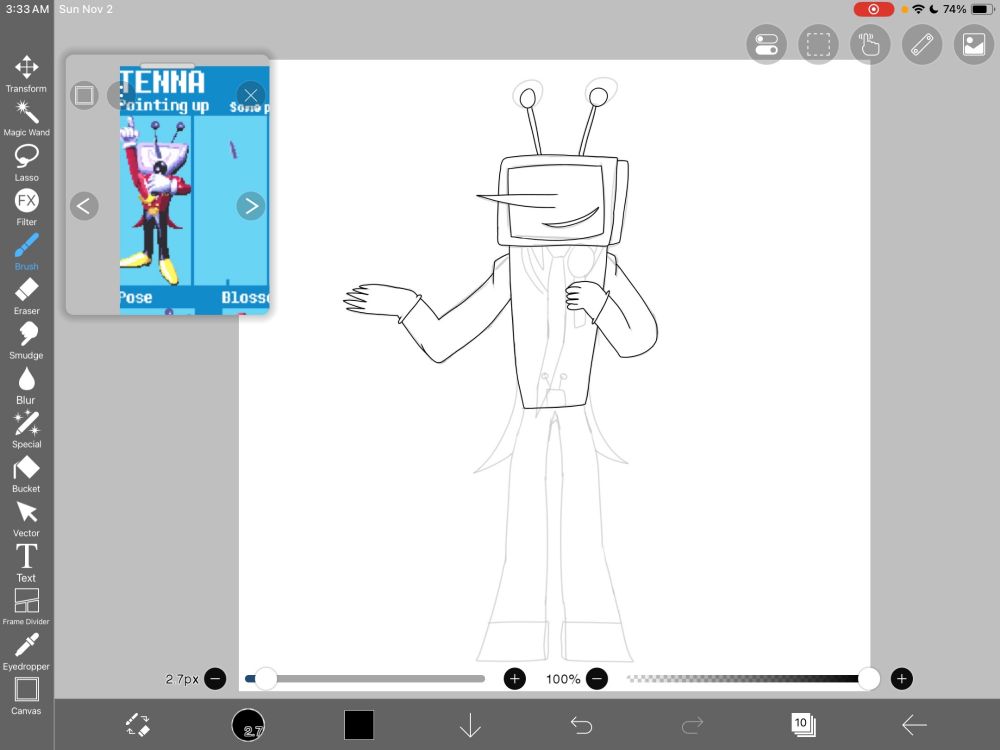The image size is (1000, 750).
Task: Show previous reference image
Action: (x=84, y=206)
